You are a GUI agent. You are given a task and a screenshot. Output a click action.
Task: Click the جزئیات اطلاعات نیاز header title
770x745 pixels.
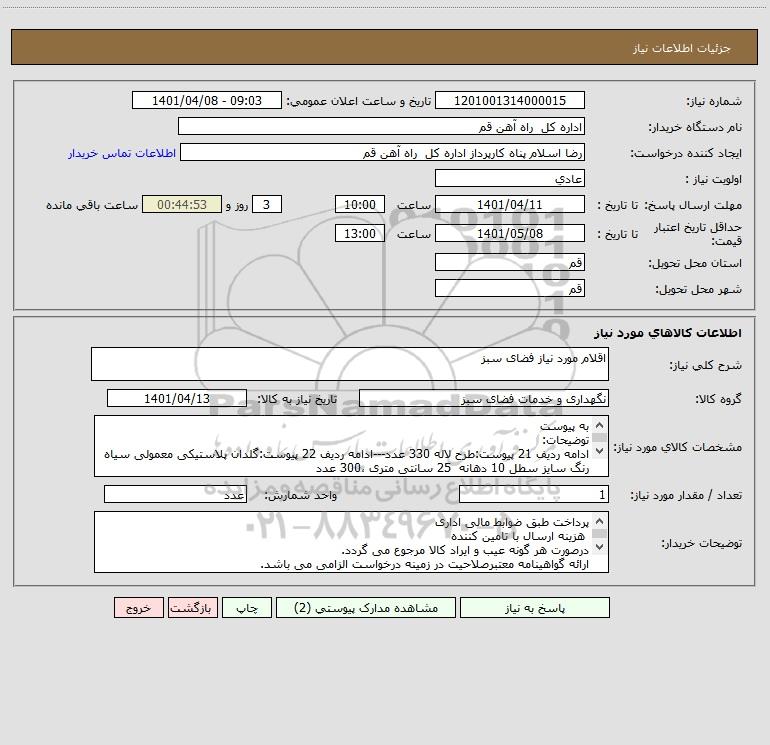tap(682, 48)
